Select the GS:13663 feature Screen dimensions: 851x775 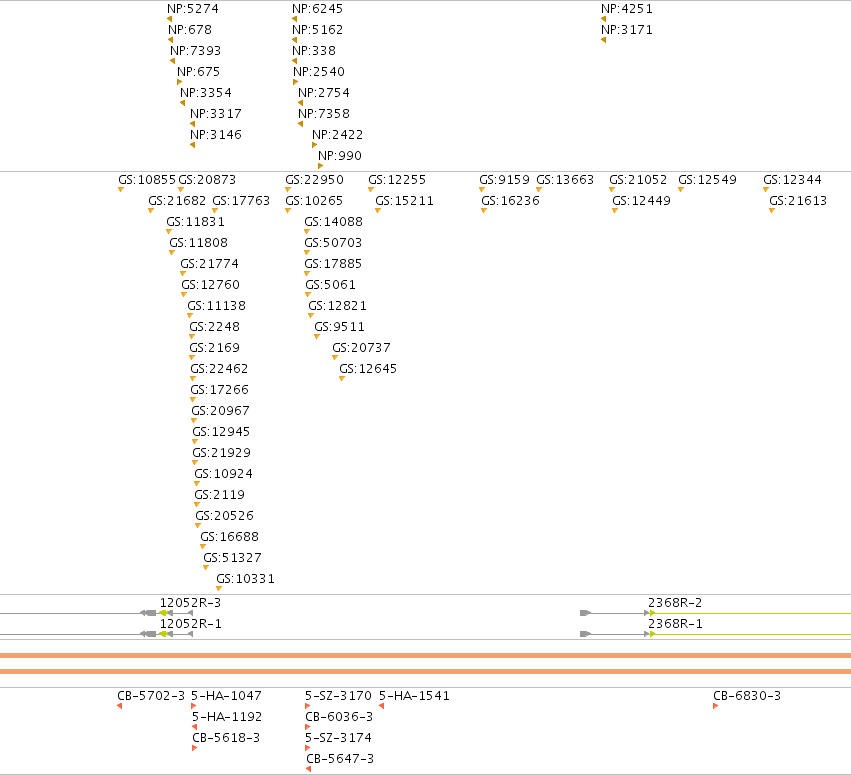point(565,180)
